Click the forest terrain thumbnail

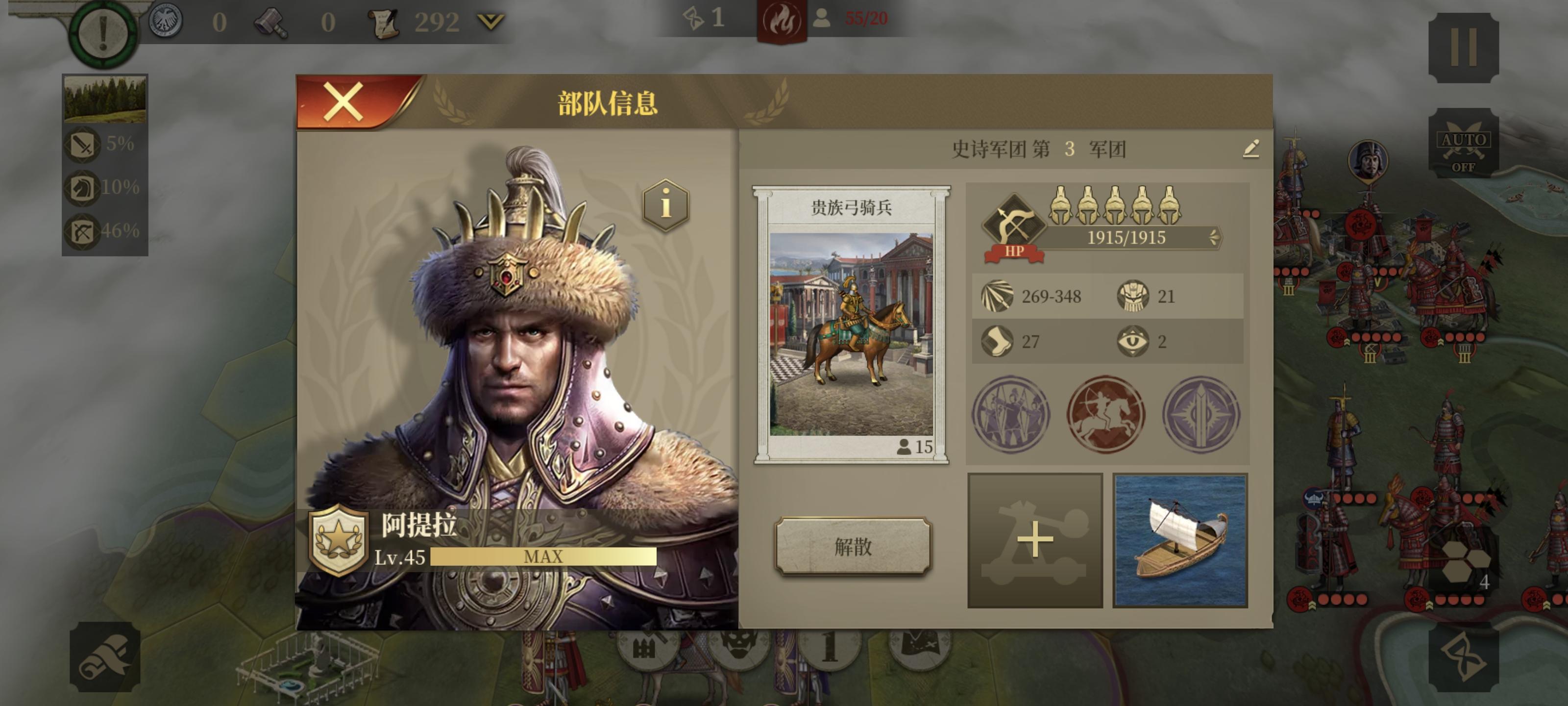[105, 100]
